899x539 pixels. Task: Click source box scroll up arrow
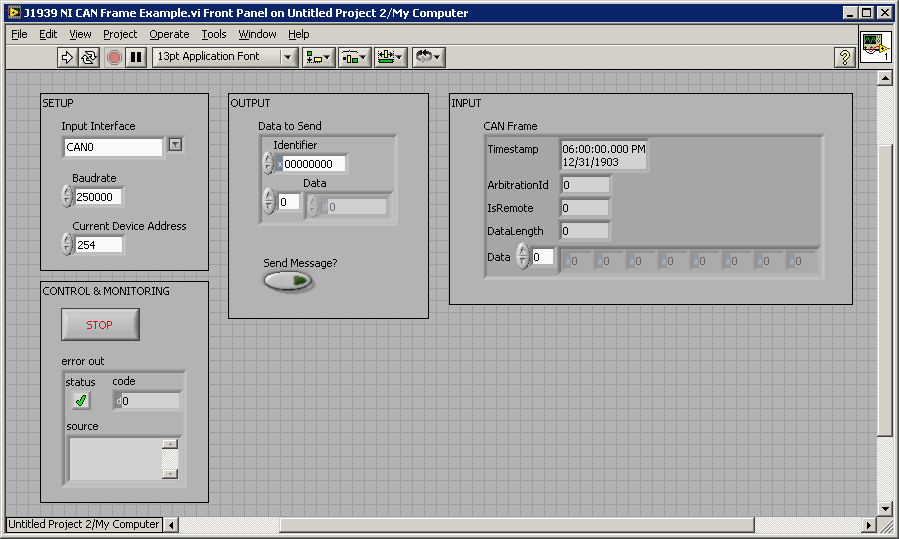(x=170, y=444)
